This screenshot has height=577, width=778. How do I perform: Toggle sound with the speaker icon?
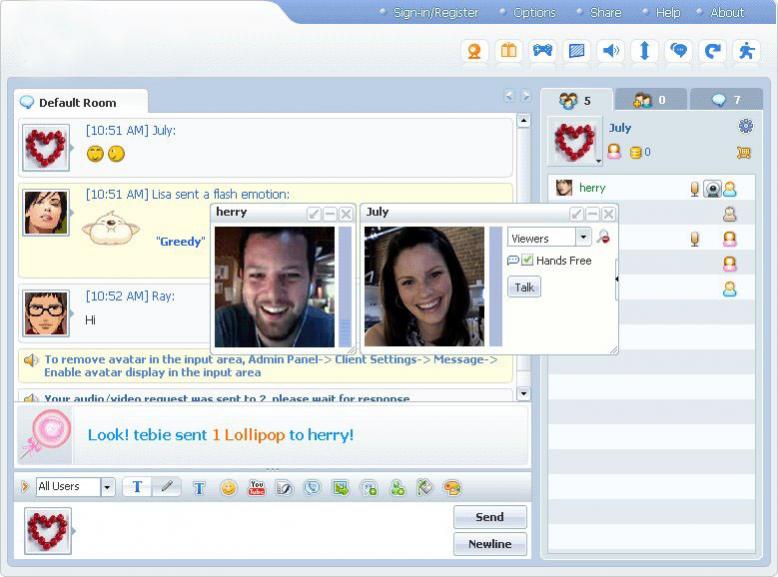pos(610,51)
